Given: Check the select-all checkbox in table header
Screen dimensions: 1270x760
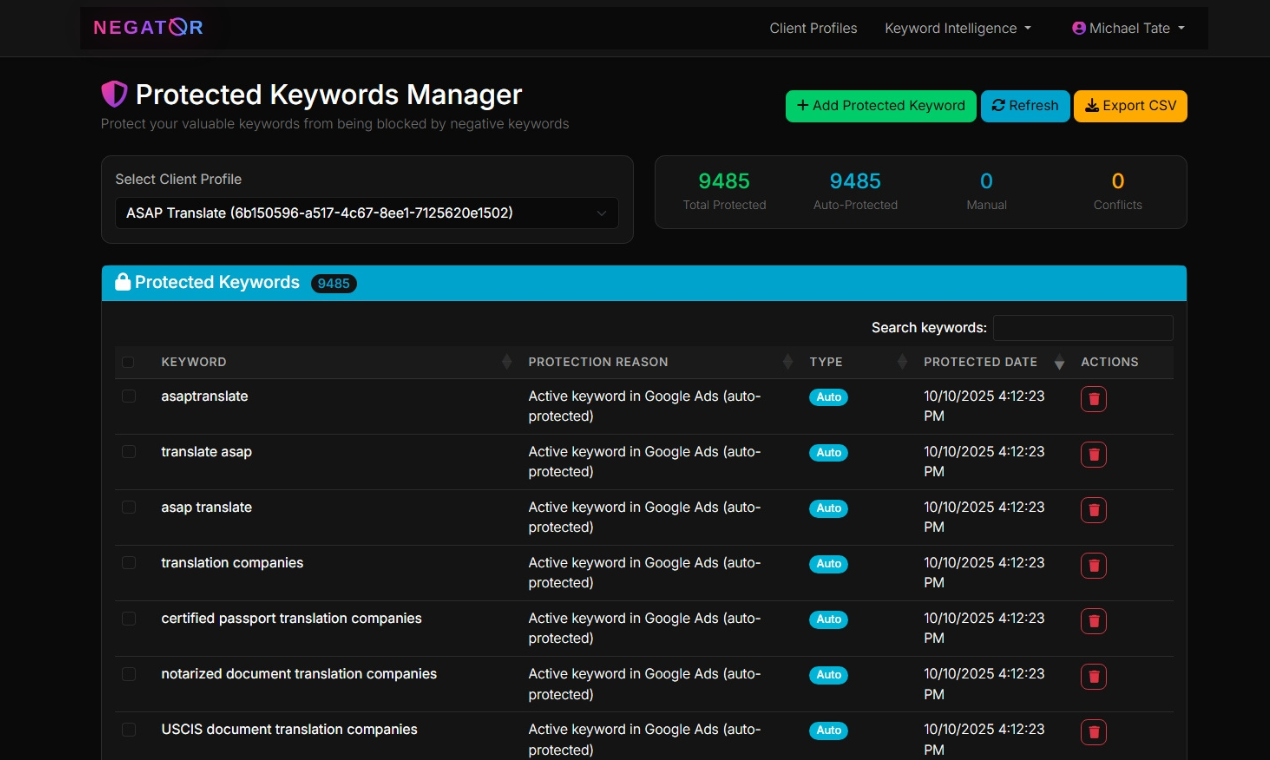Looking at the screenshot, I should (128, 362).
